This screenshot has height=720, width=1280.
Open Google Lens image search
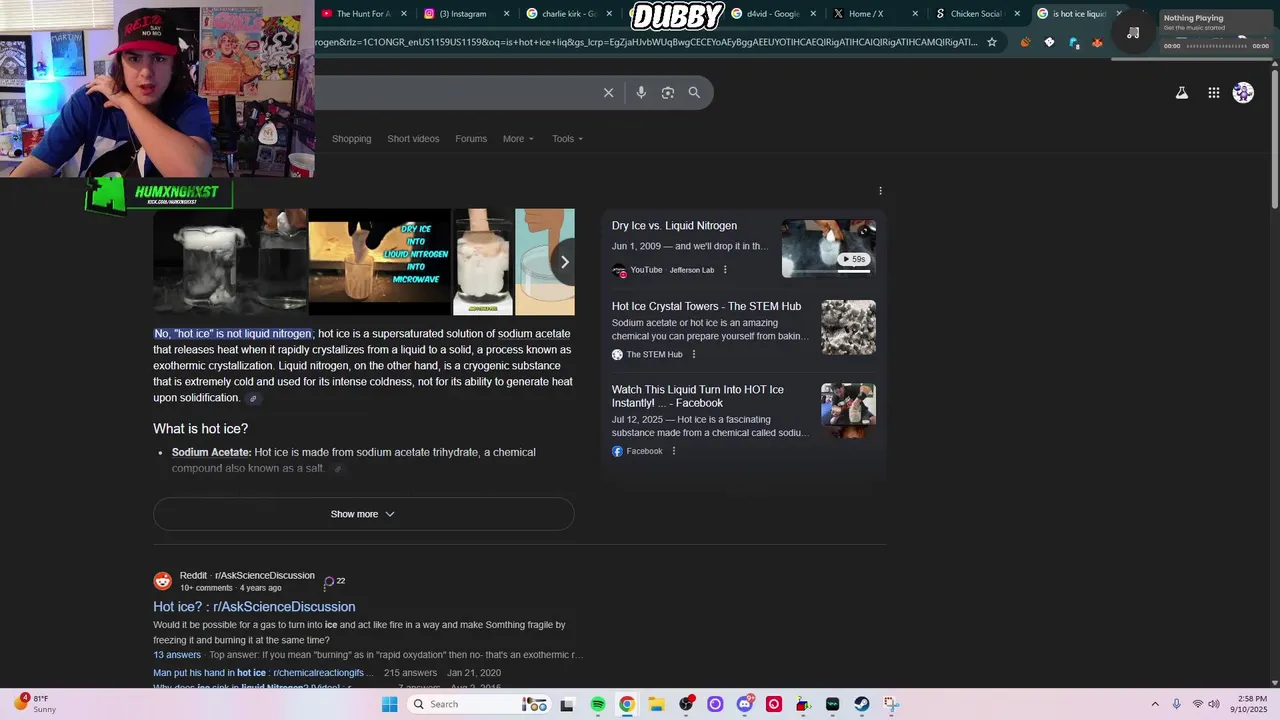(668, 93)
